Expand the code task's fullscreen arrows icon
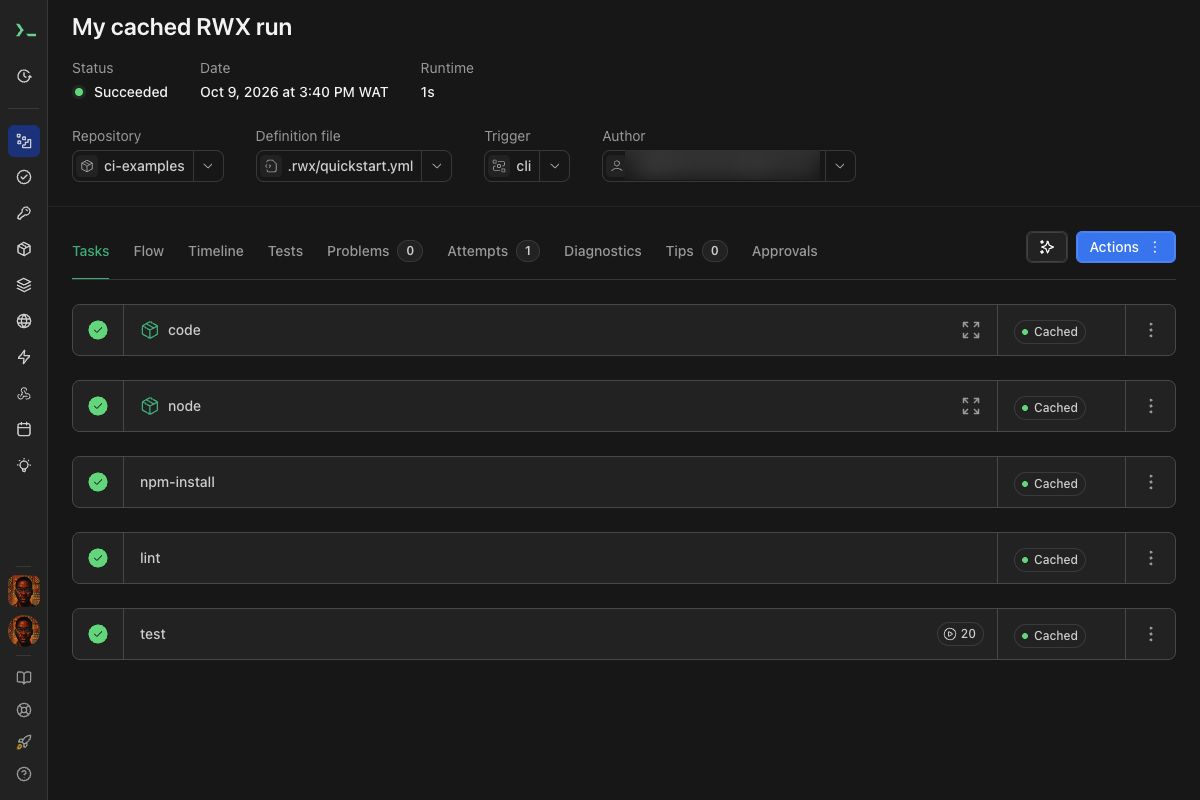Screen dimensions: 1200x800 tap(971, 330)
